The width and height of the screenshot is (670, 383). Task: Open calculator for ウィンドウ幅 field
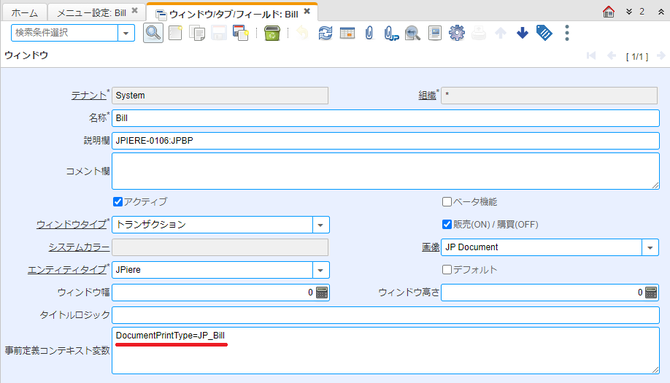coord(322,292)
